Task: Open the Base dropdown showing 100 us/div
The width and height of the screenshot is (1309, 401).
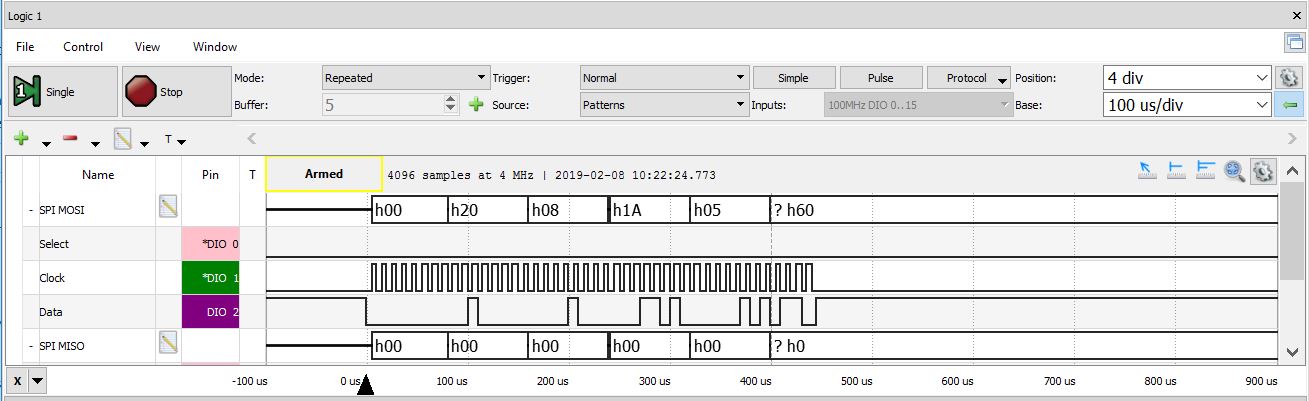Action: pyautogui.click(x=1187, y=104)
